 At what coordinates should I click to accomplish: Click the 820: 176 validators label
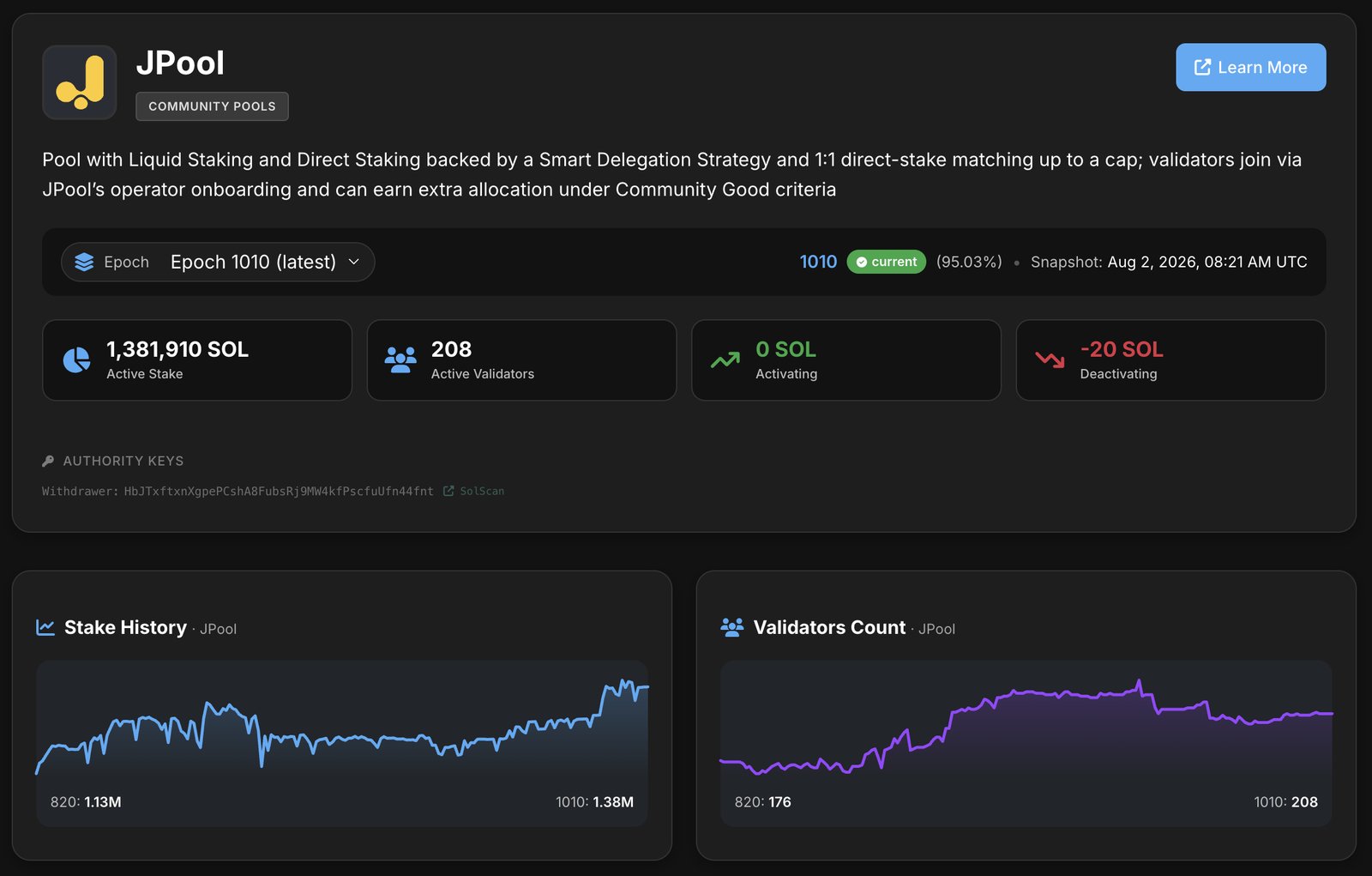763,802
